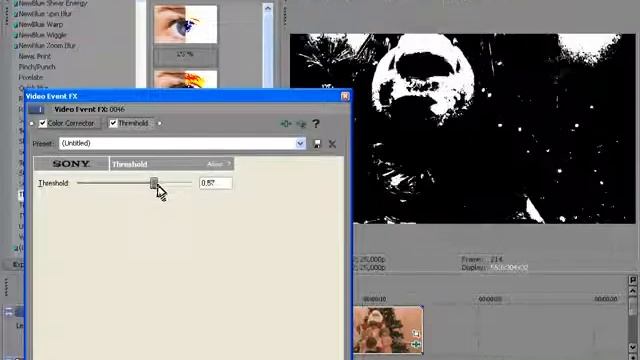
Task: Select News Print in the effects list
Action: coord(35,56)
